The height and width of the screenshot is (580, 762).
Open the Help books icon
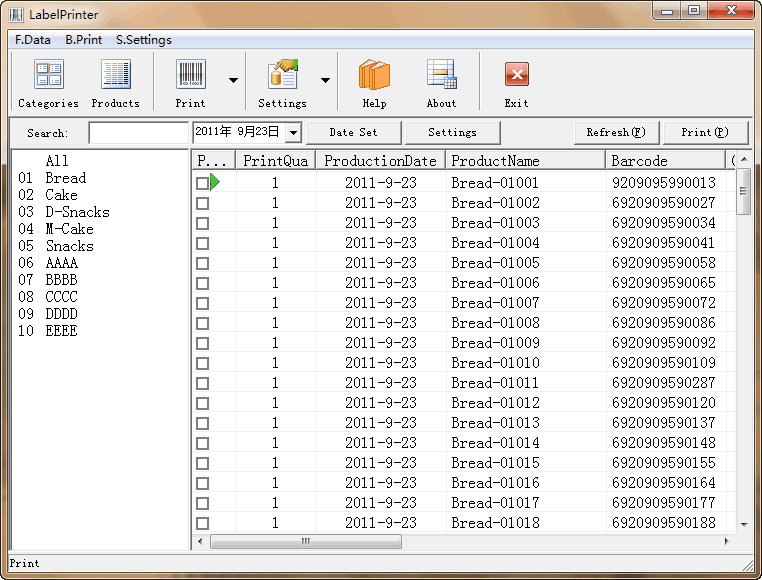pos(374,76)
